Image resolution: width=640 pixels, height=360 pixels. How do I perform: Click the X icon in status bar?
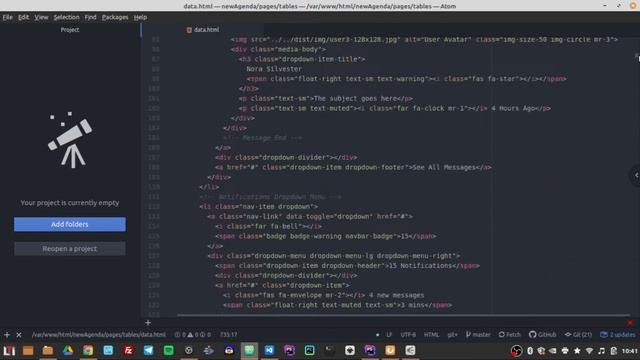click(x=19, y=335)
